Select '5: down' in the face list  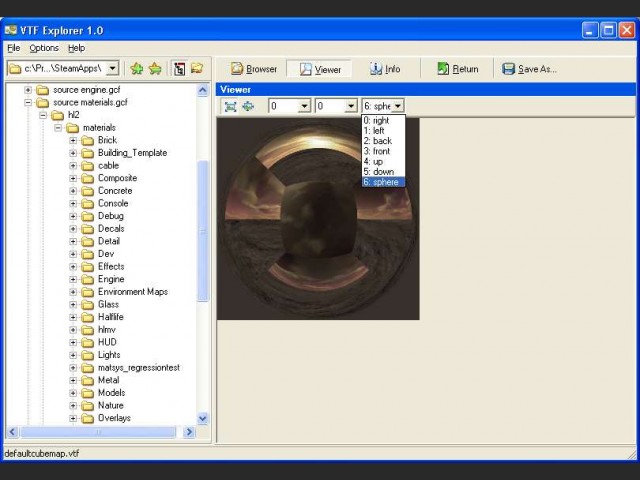click(383, 172)
